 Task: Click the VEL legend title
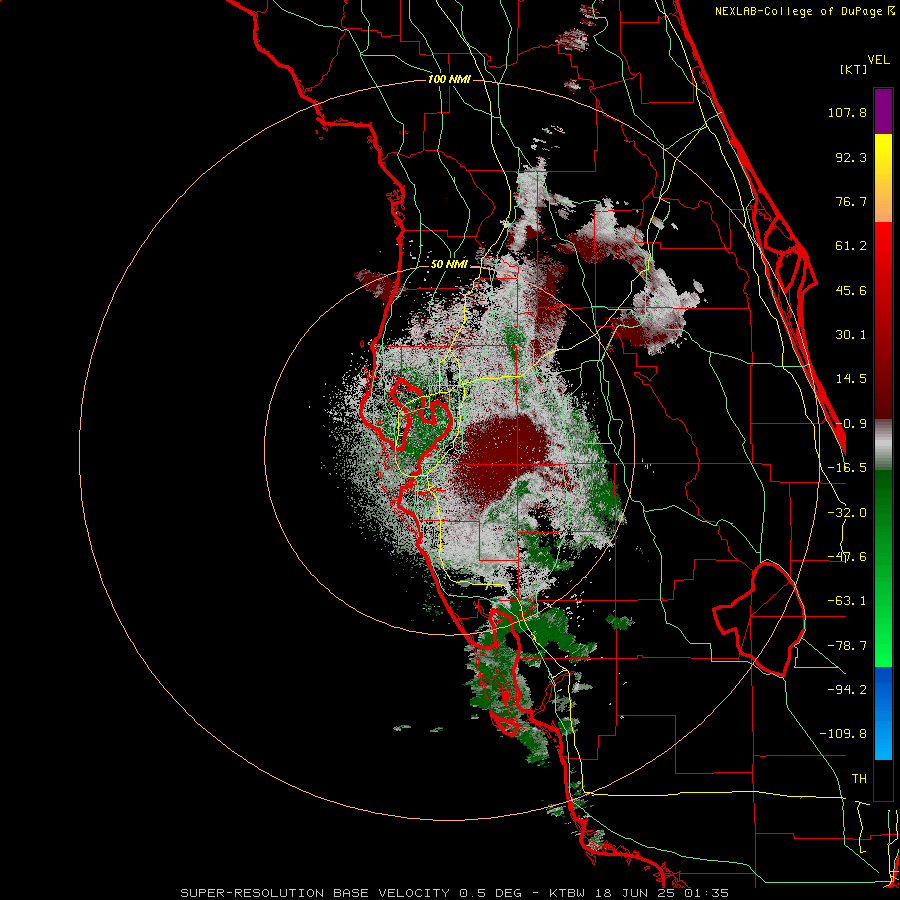point(878,60)
